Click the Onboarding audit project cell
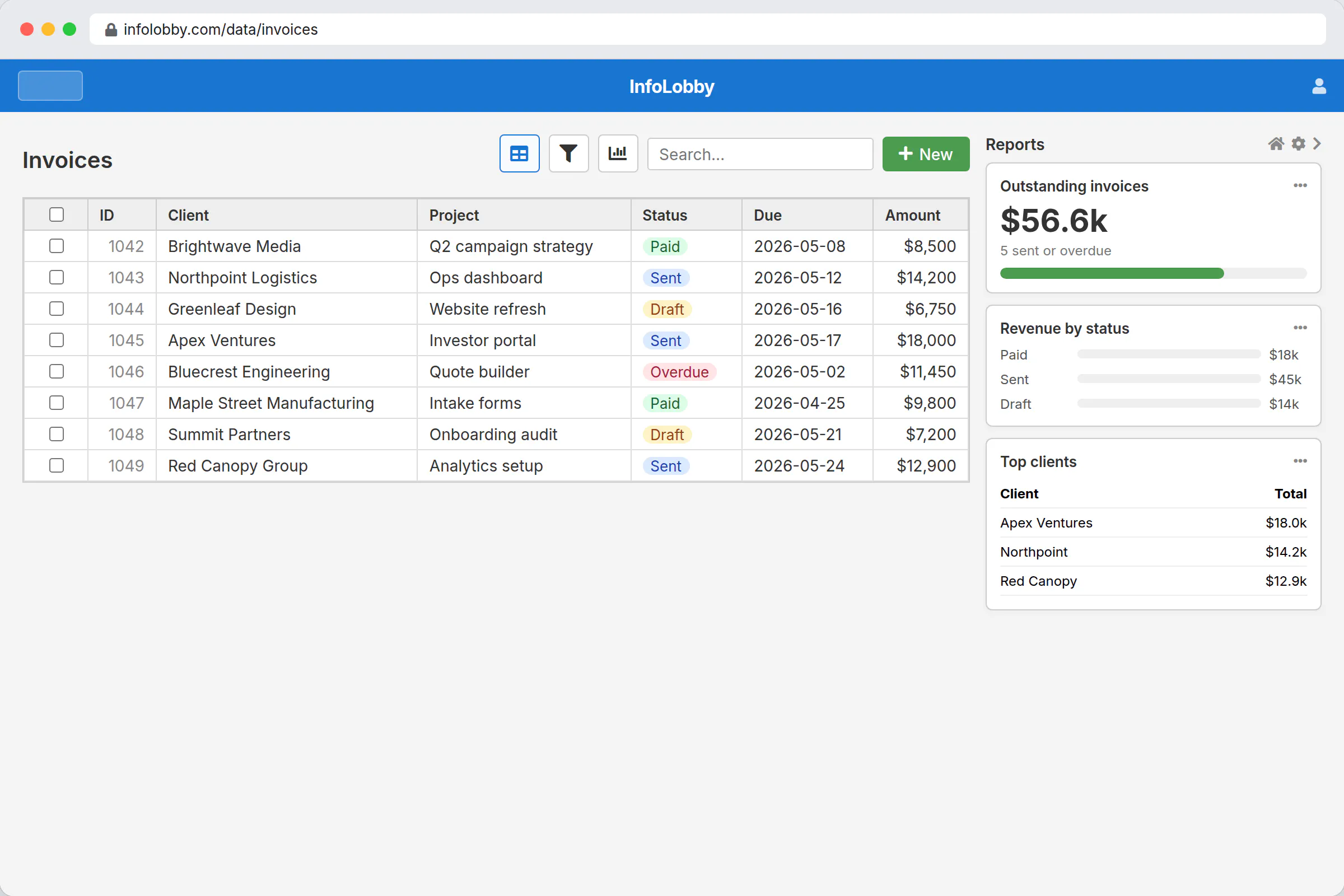This screenshot has width=1344, height=896. 524,435
